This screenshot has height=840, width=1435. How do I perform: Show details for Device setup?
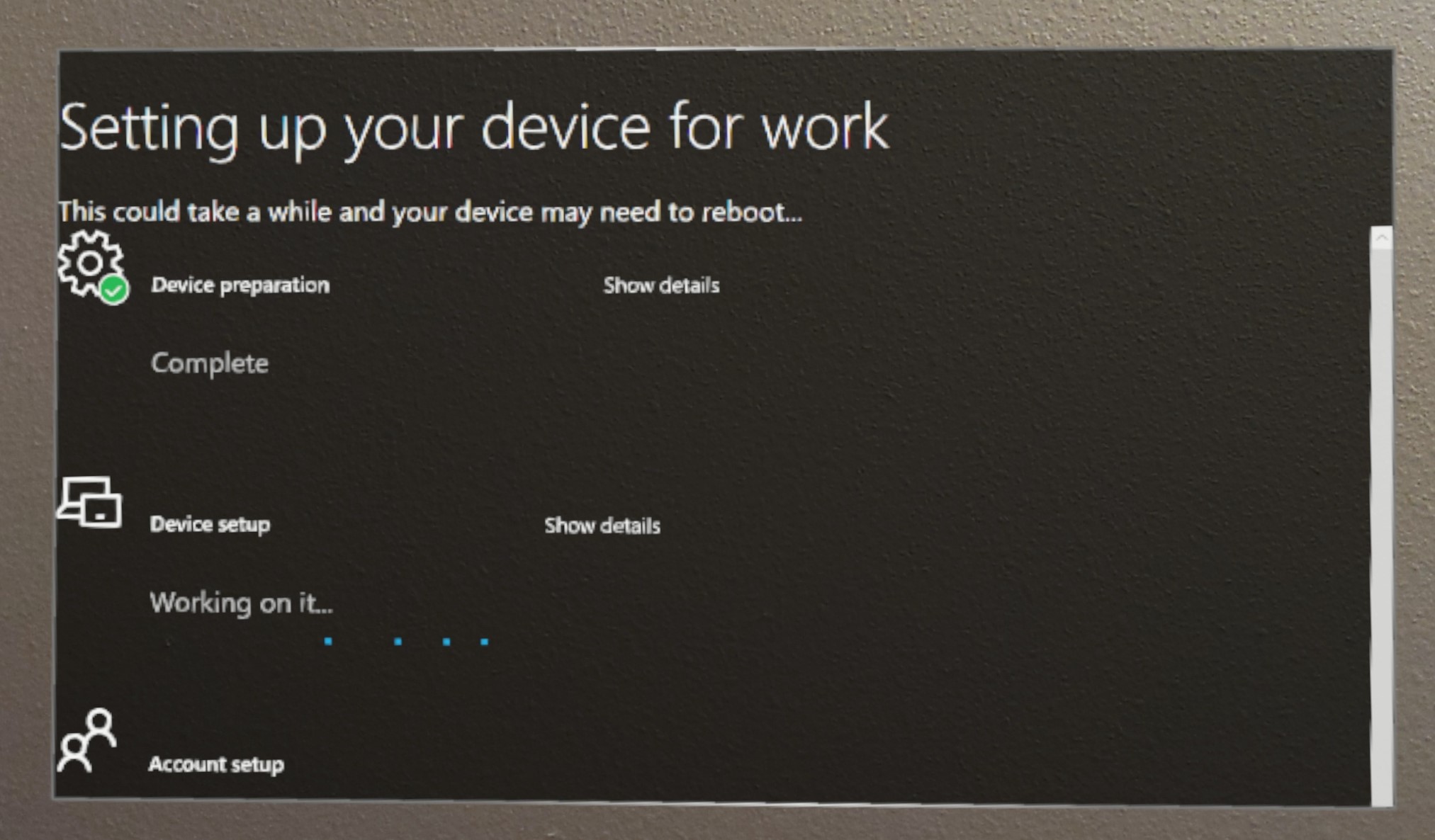click(x=600, y=525)
